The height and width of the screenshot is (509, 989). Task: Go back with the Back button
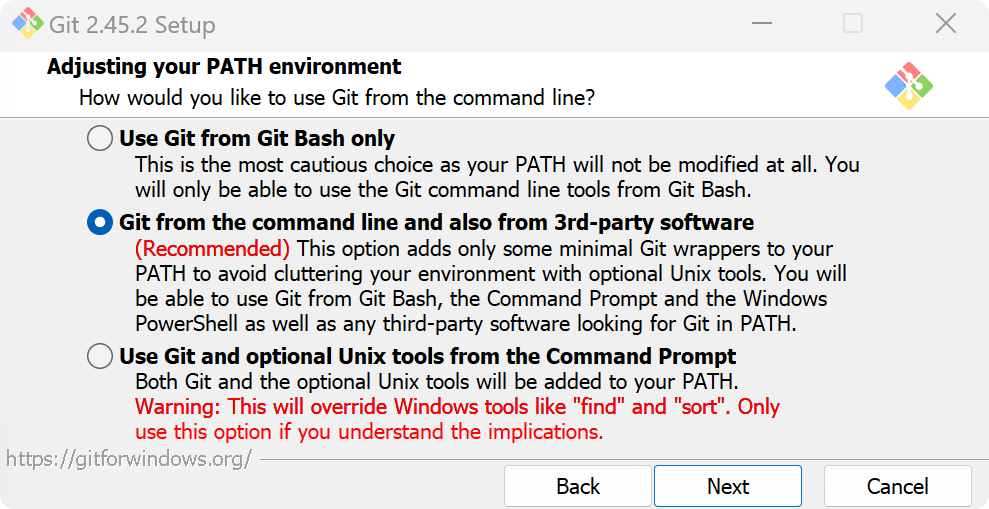coord(577,486)
